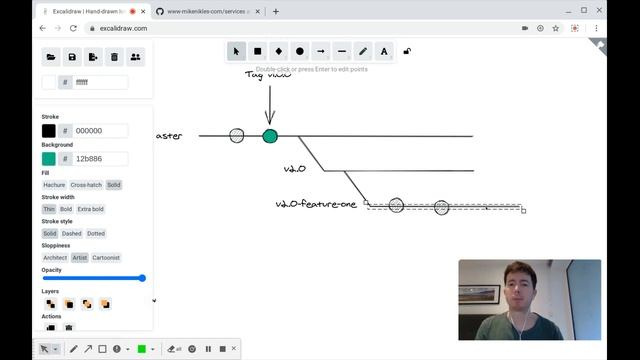Expand the recorder cursor tool dropdown
The width and height of the screenshot is (640, 360).
tap(56, 349)
